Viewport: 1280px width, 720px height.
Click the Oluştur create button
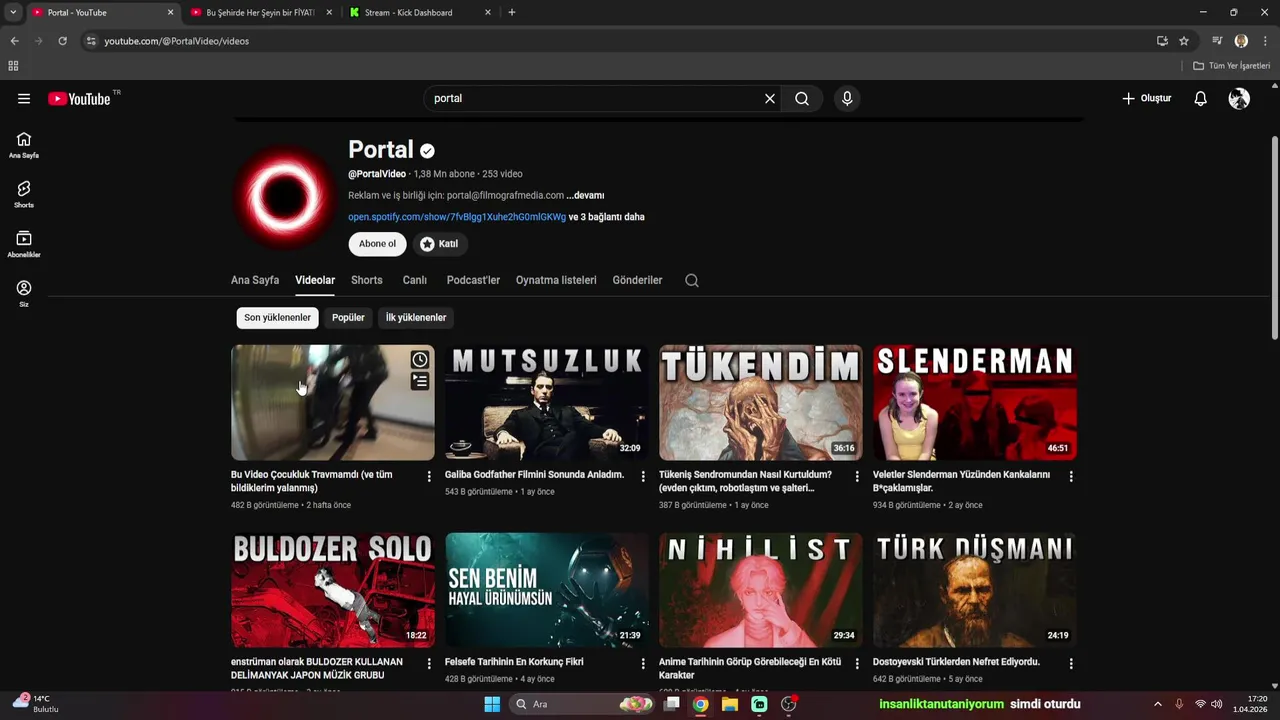point(1146,98)
